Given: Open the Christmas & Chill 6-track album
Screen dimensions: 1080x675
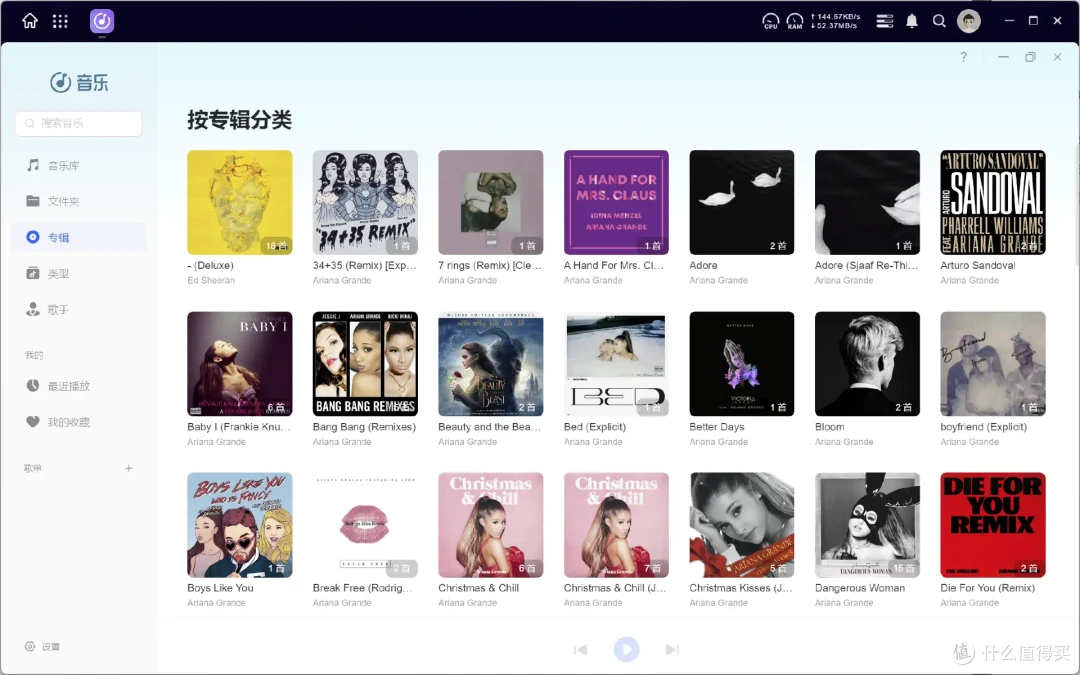Looking at the screenshot, I should (490, 525).
